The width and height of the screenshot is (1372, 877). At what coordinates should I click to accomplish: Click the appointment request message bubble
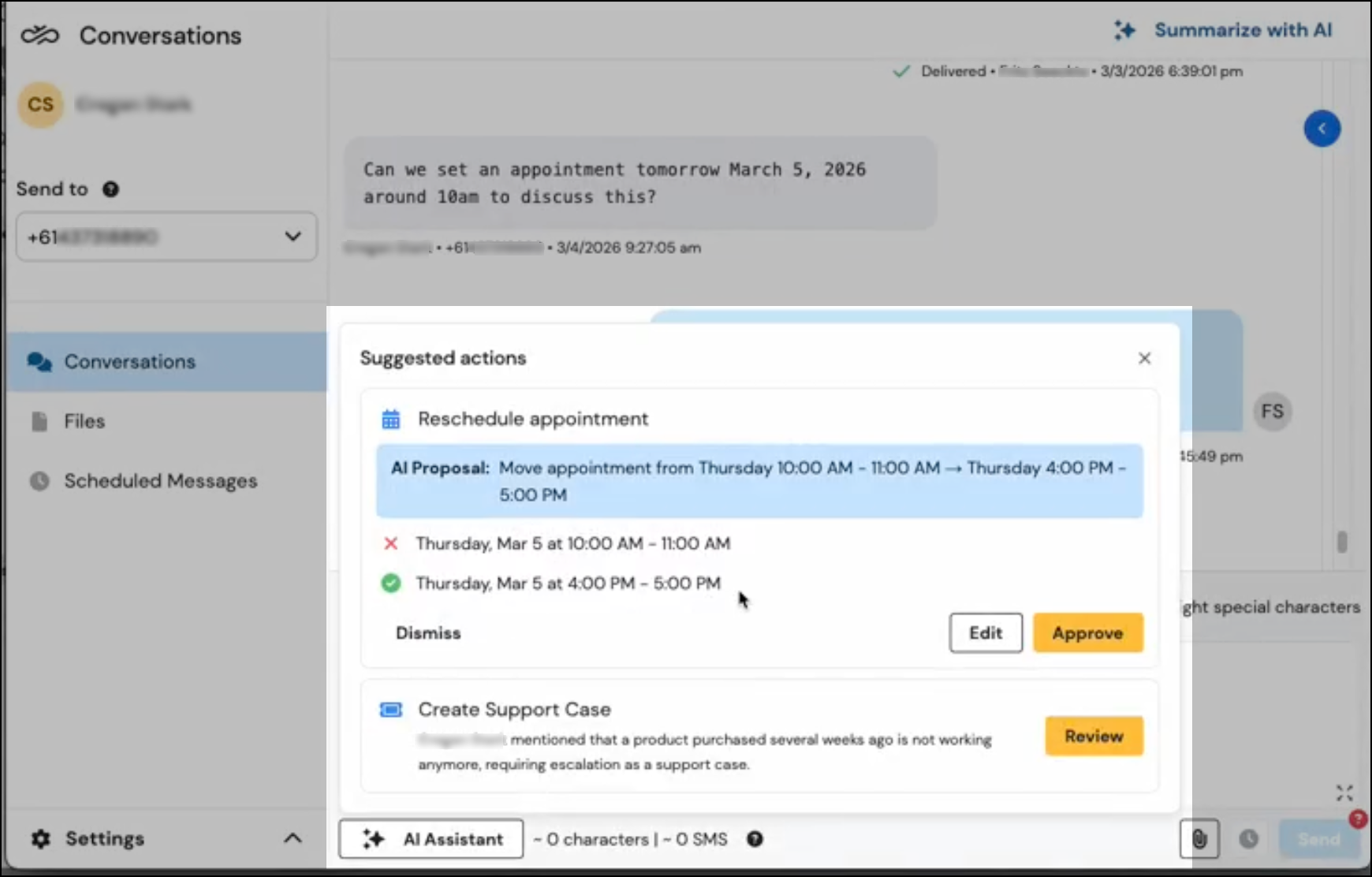pos(640,183)
